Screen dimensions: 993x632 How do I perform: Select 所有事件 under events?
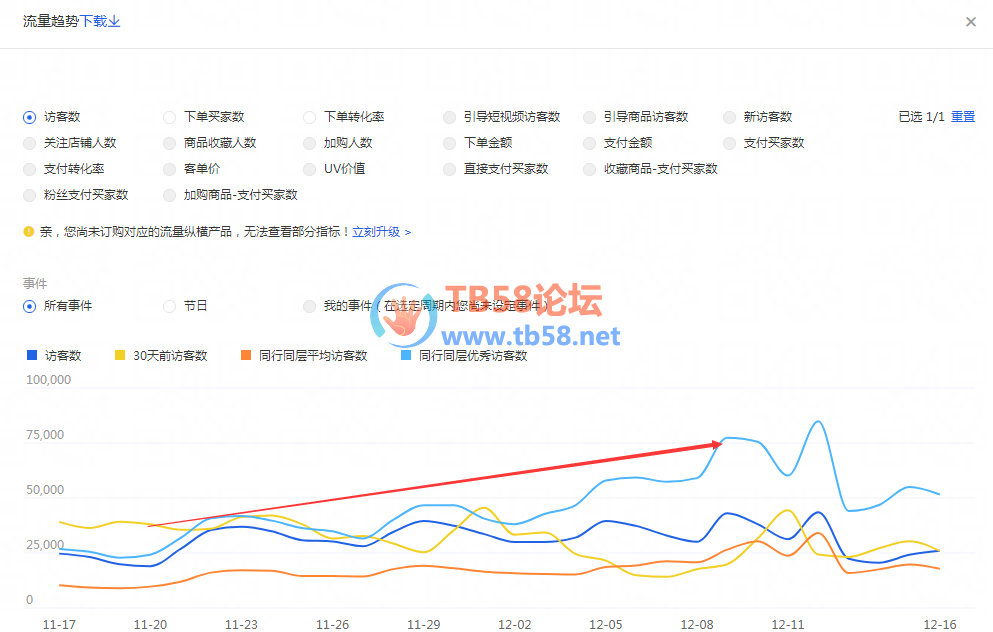[30, 306]
